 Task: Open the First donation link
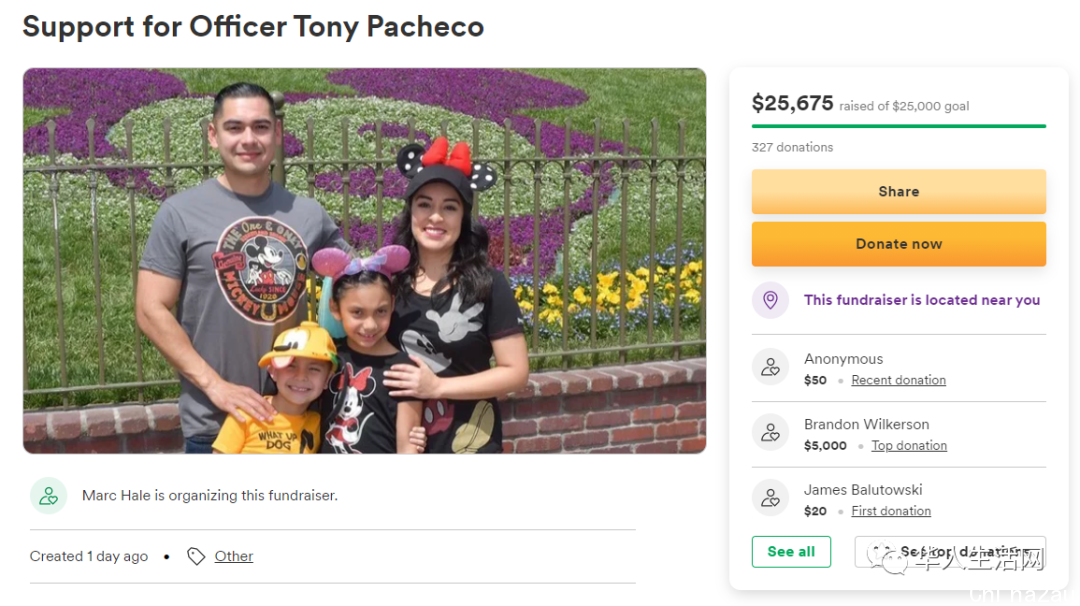click(x=891, y=511)
